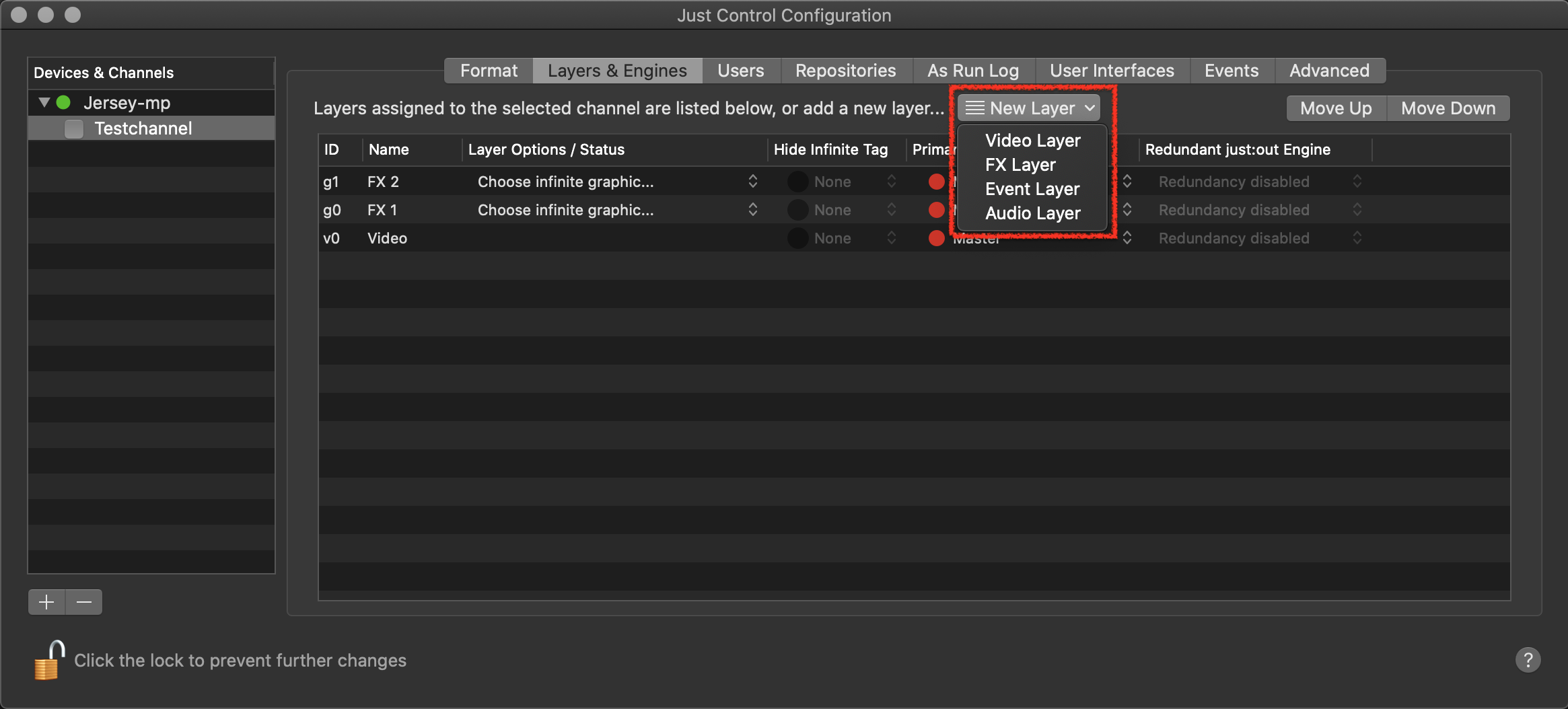1568x709 pixels.
Task: Open the None tag dropdown in Video row
Action: point(855,238)
